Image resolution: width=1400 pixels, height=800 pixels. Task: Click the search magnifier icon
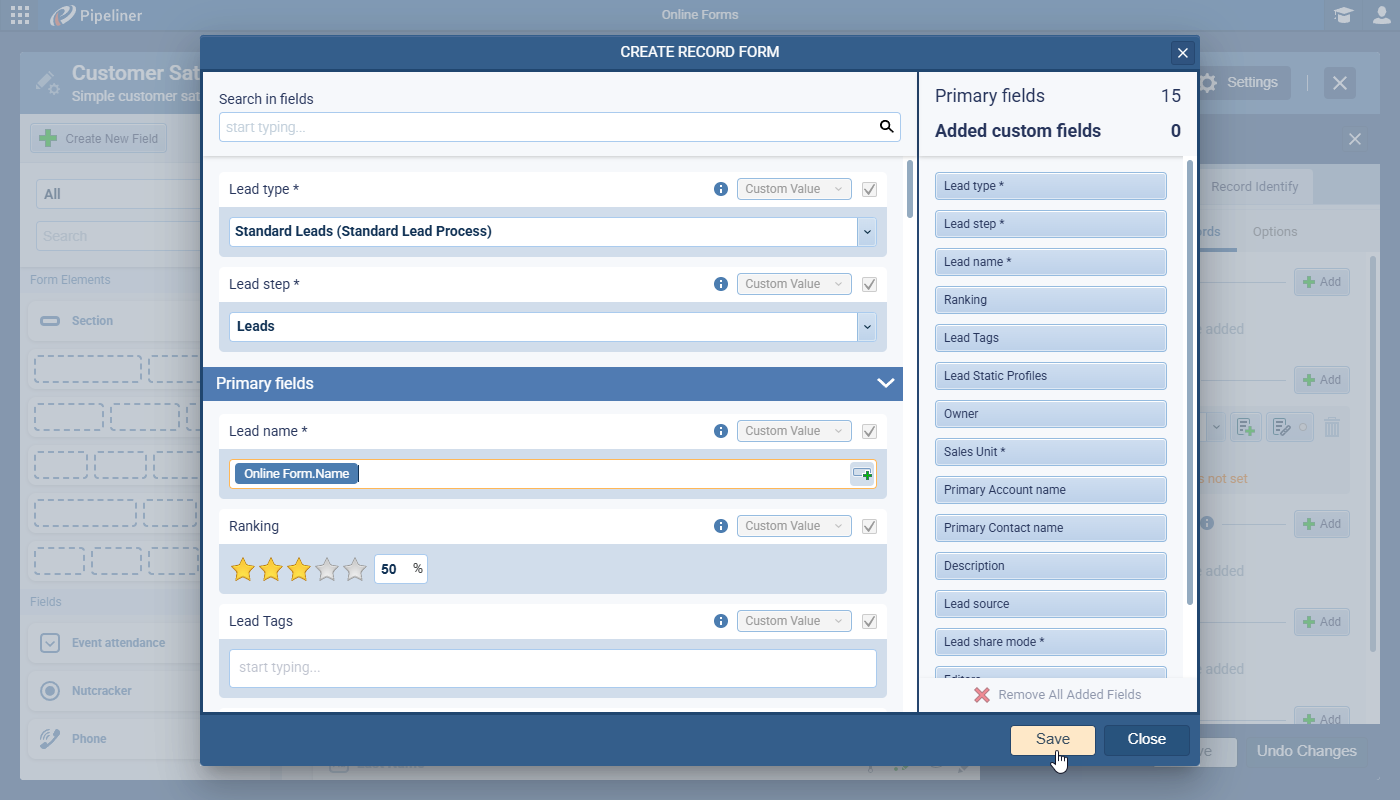point(886,127)
